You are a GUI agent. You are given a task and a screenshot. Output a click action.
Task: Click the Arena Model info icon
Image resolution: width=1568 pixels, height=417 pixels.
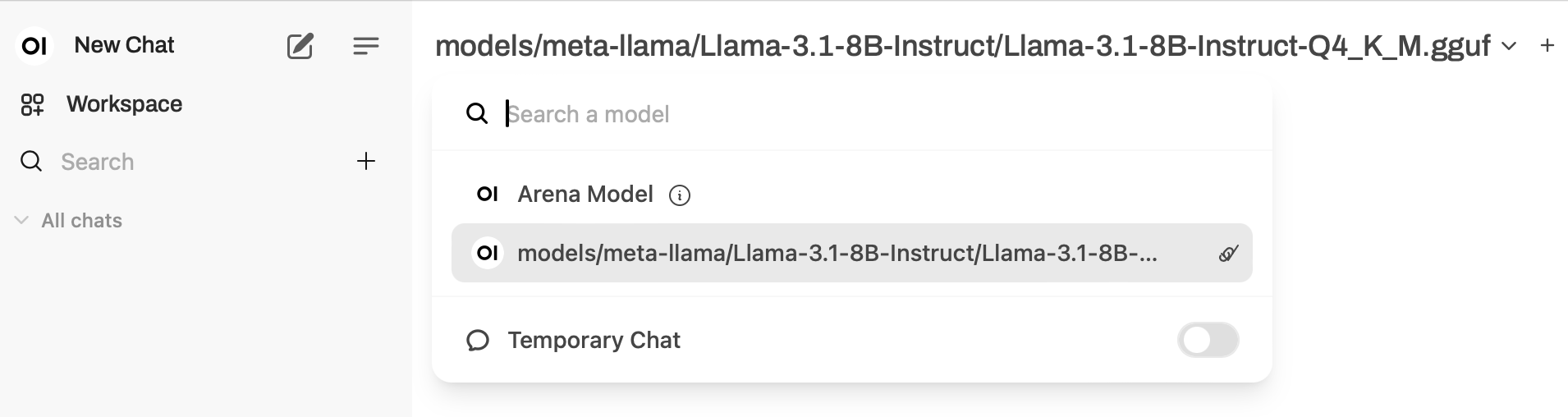tap(680, 195)
